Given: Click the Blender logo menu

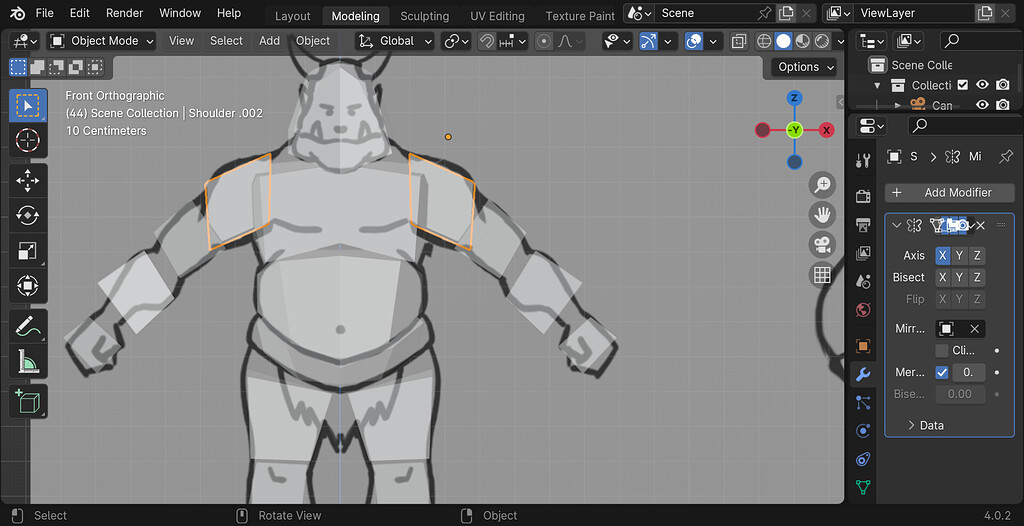Looking at the screenshot, I should [17, 13].
